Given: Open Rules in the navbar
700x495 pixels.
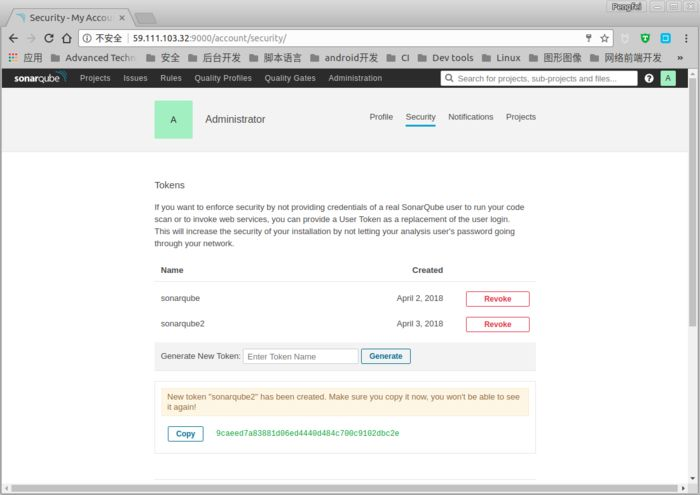Looking at the screenshot, I should 171,78.
